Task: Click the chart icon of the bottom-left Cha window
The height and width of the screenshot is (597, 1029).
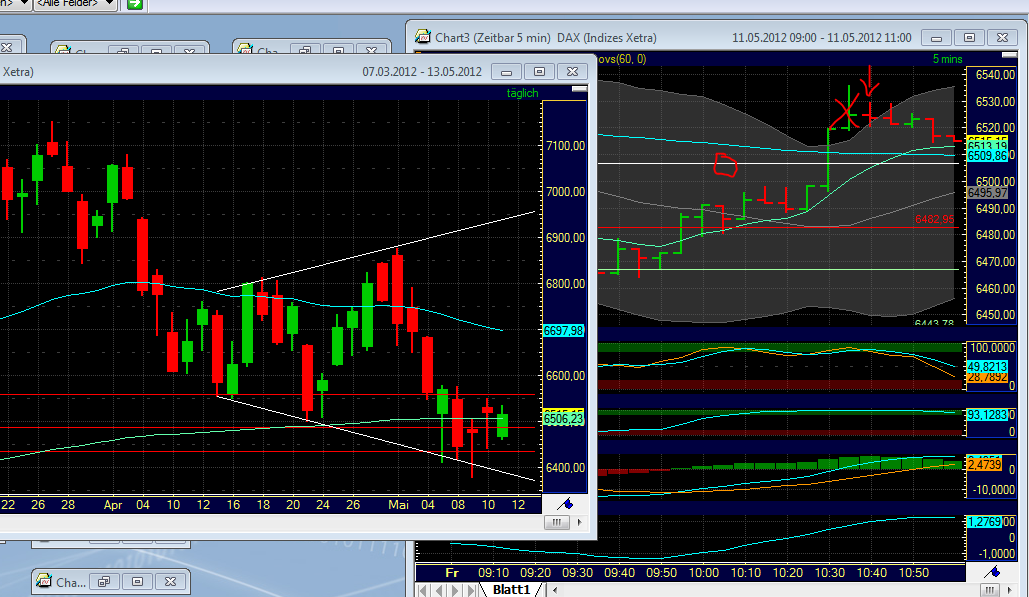Action: tap(43, 581)
